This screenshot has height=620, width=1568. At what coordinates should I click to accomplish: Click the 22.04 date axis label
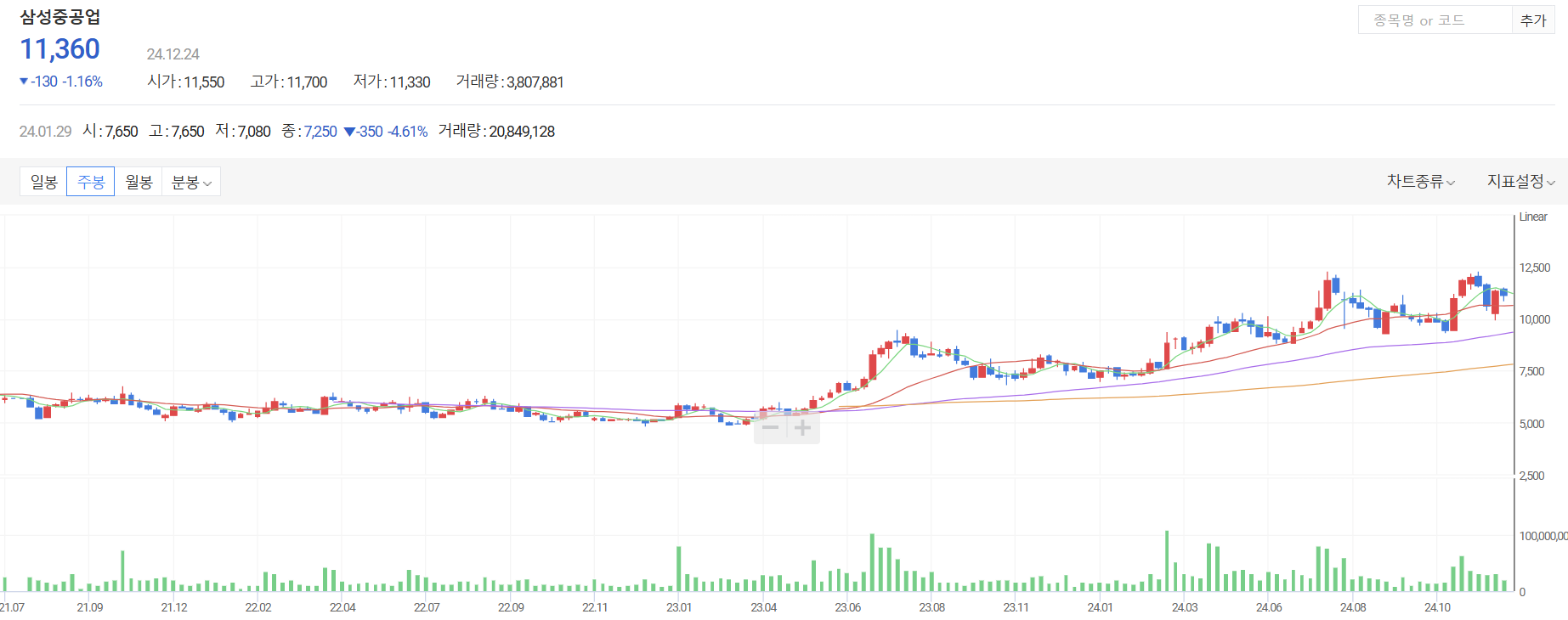tap(342, 607)
